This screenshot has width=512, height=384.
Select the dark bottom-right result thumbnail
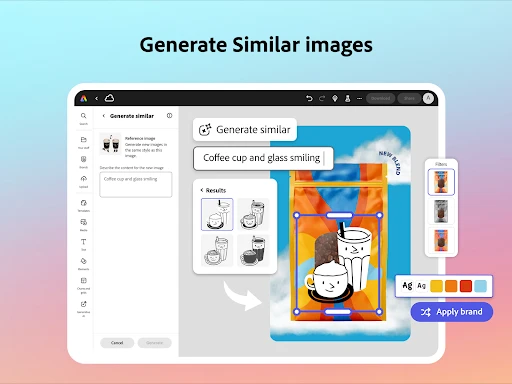253,250
